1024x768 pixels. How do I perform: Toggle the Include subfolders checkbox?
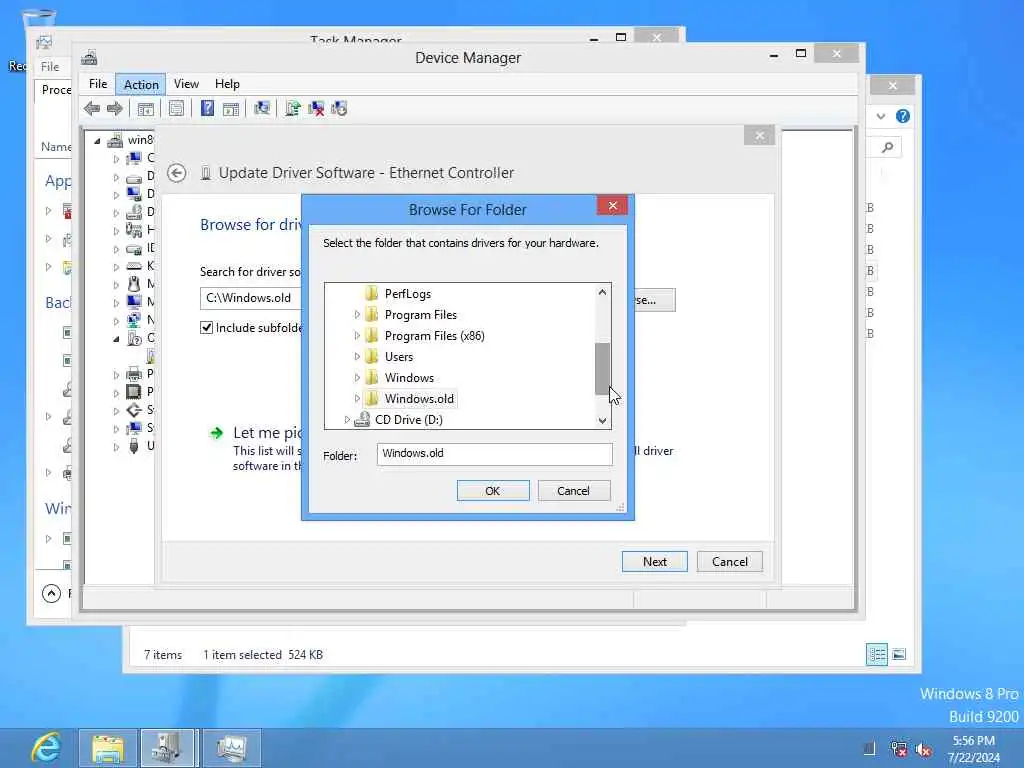(x=206, y=327)
